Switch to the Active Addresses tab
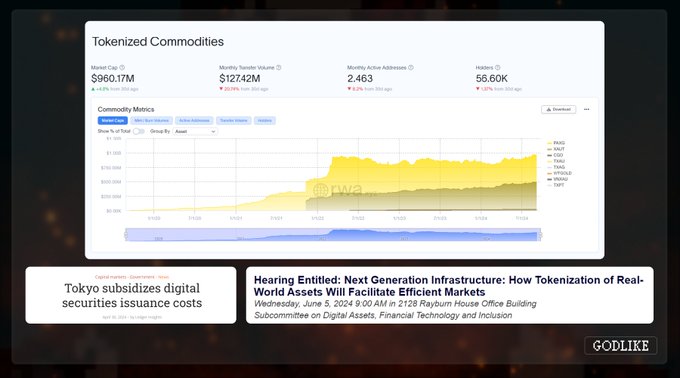 [194, 121]
